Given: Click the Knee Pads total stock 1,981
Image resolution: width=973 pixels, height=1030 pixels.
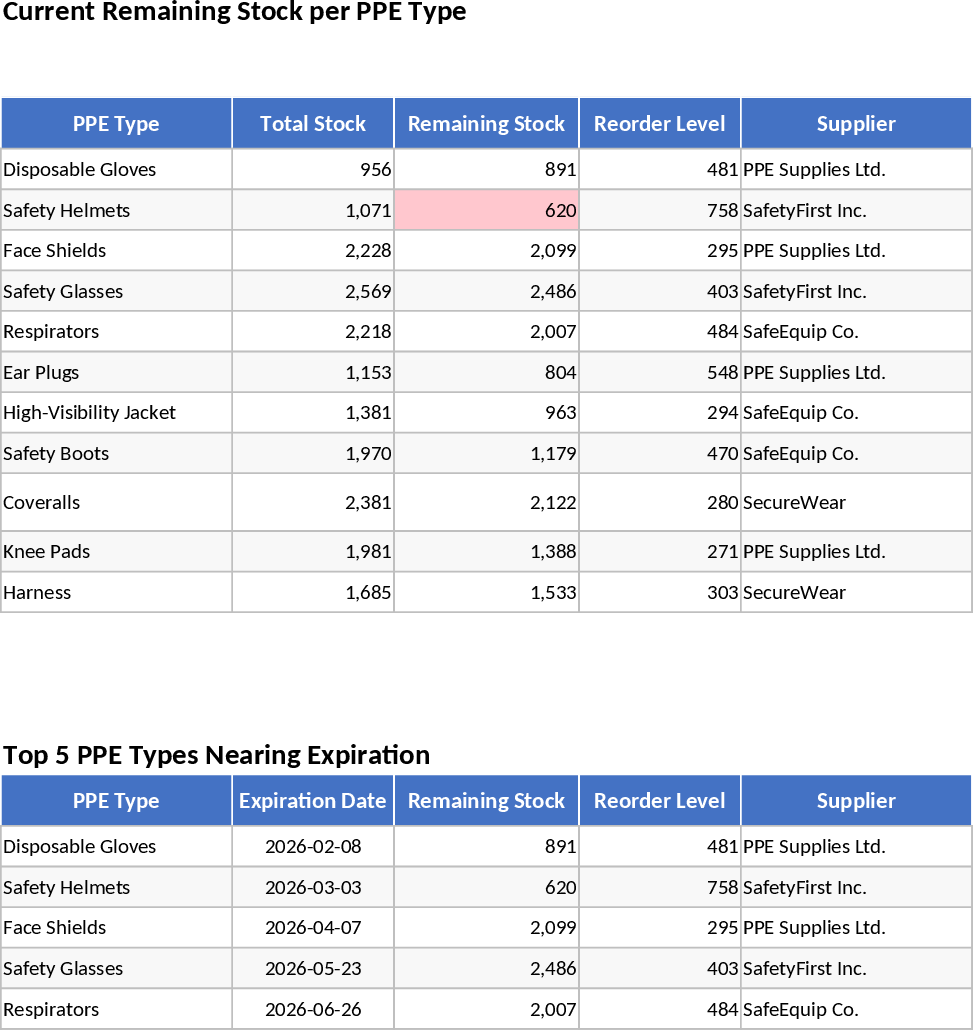Looking at the screenshot, I should pos(365,551).
